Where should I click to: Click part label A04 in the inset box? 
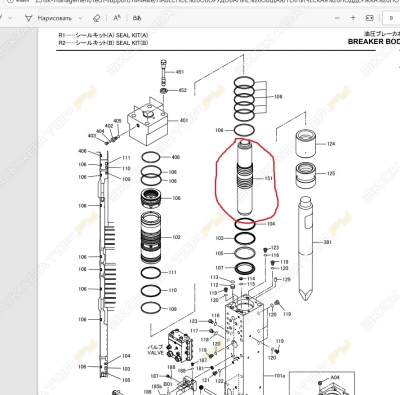tap(335, 378)
